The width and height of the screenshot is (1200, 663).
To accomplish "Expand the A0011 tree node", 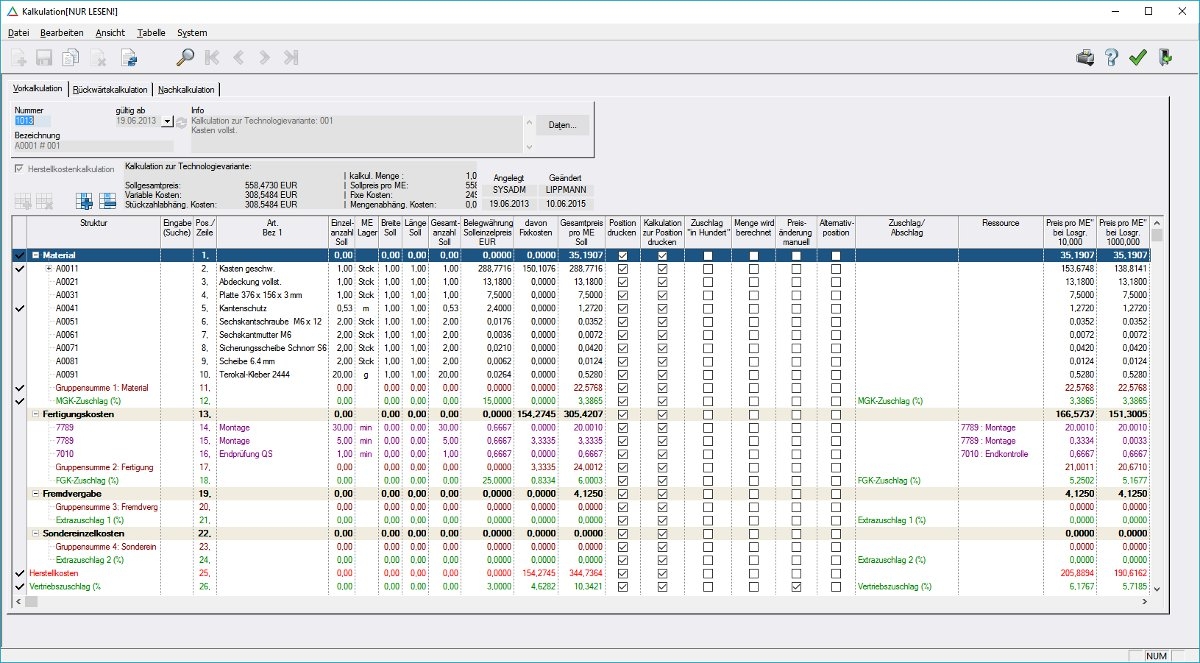I will click(49, 269).
